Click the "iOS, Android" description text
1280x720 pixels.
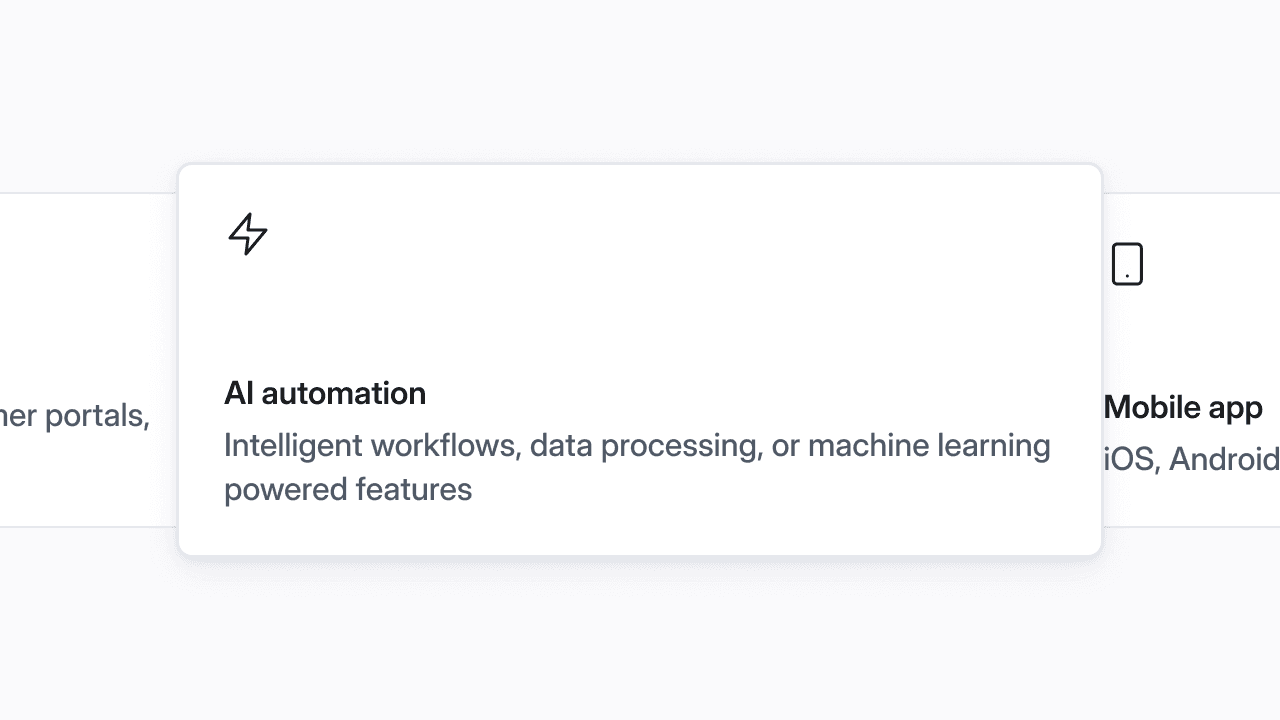[1190, 459]
